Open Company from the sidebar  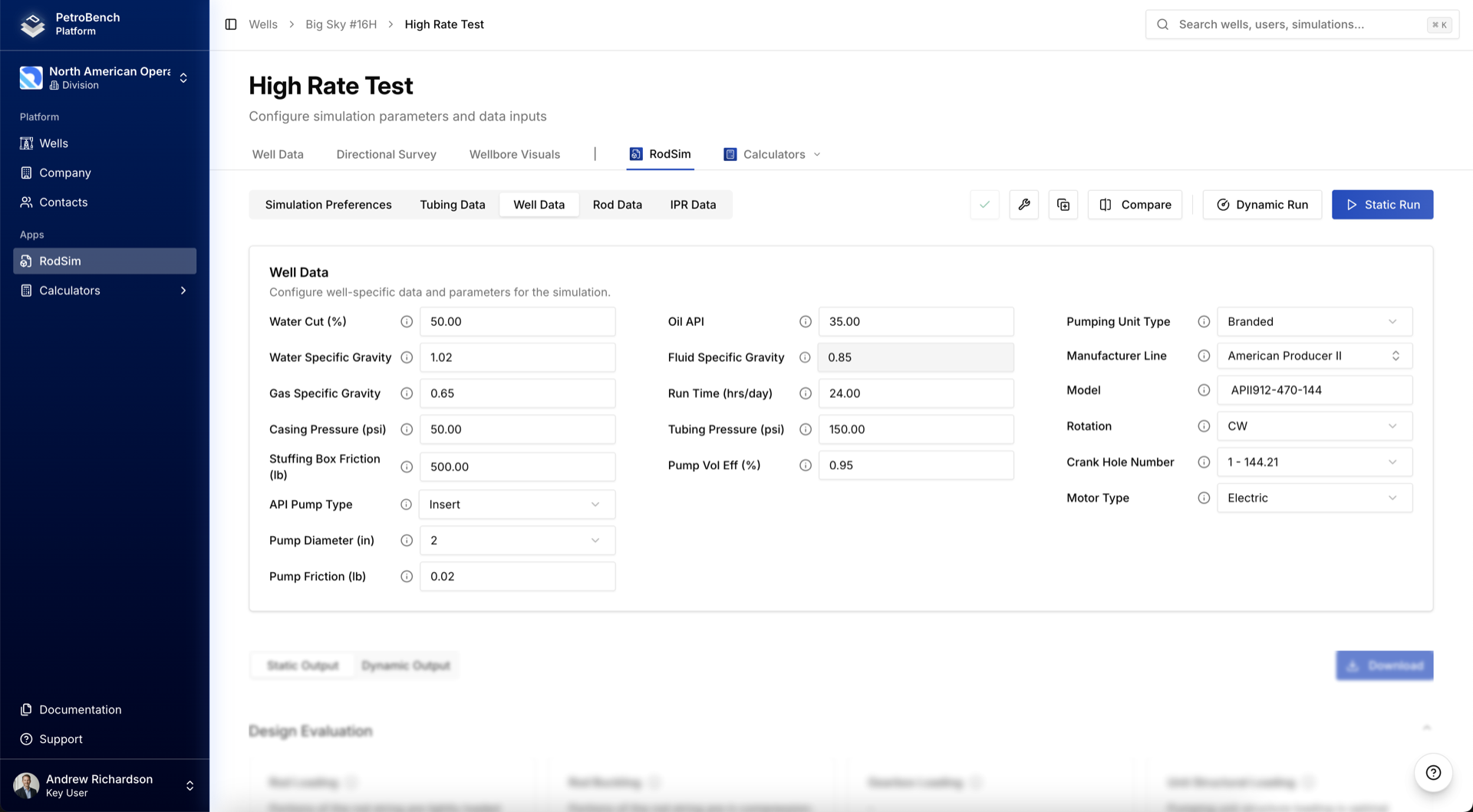point(64,173)
